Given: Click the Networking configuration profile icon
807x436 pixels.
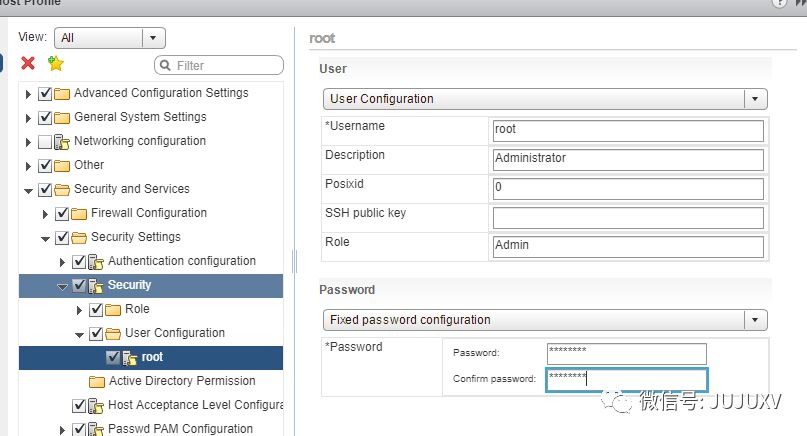Looking at the screenshot, I should [x=62, y=141].
